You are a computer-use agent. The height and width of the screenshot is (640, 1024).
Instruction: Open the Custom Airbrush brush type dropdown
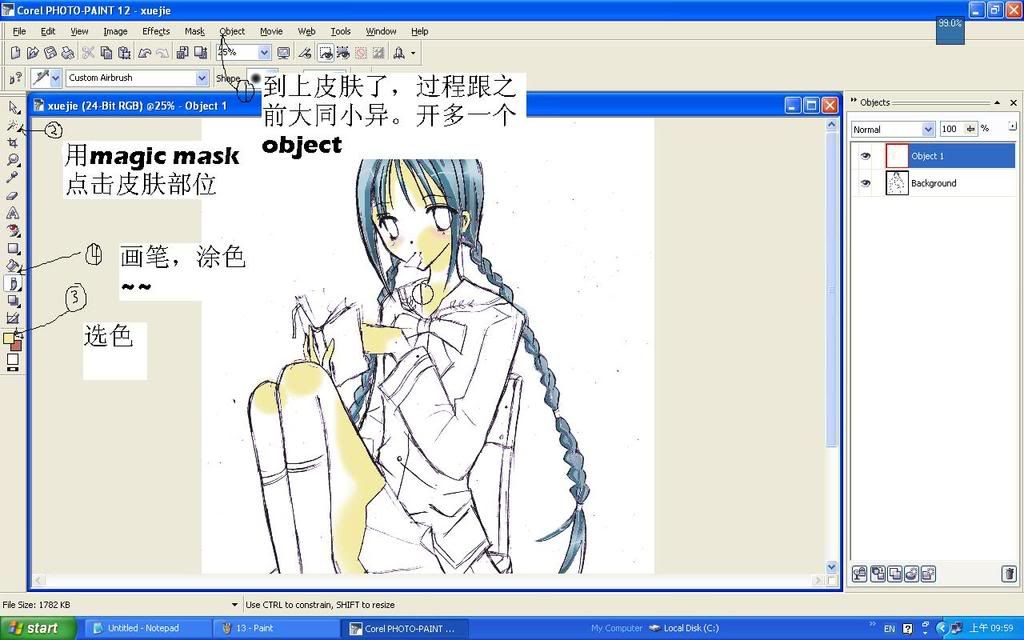click(202, 78)
